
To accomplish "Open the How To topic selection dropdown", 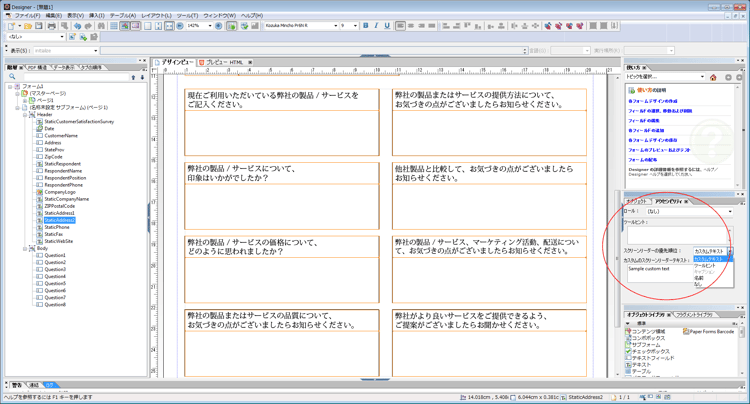I will (x=702, y=77).
